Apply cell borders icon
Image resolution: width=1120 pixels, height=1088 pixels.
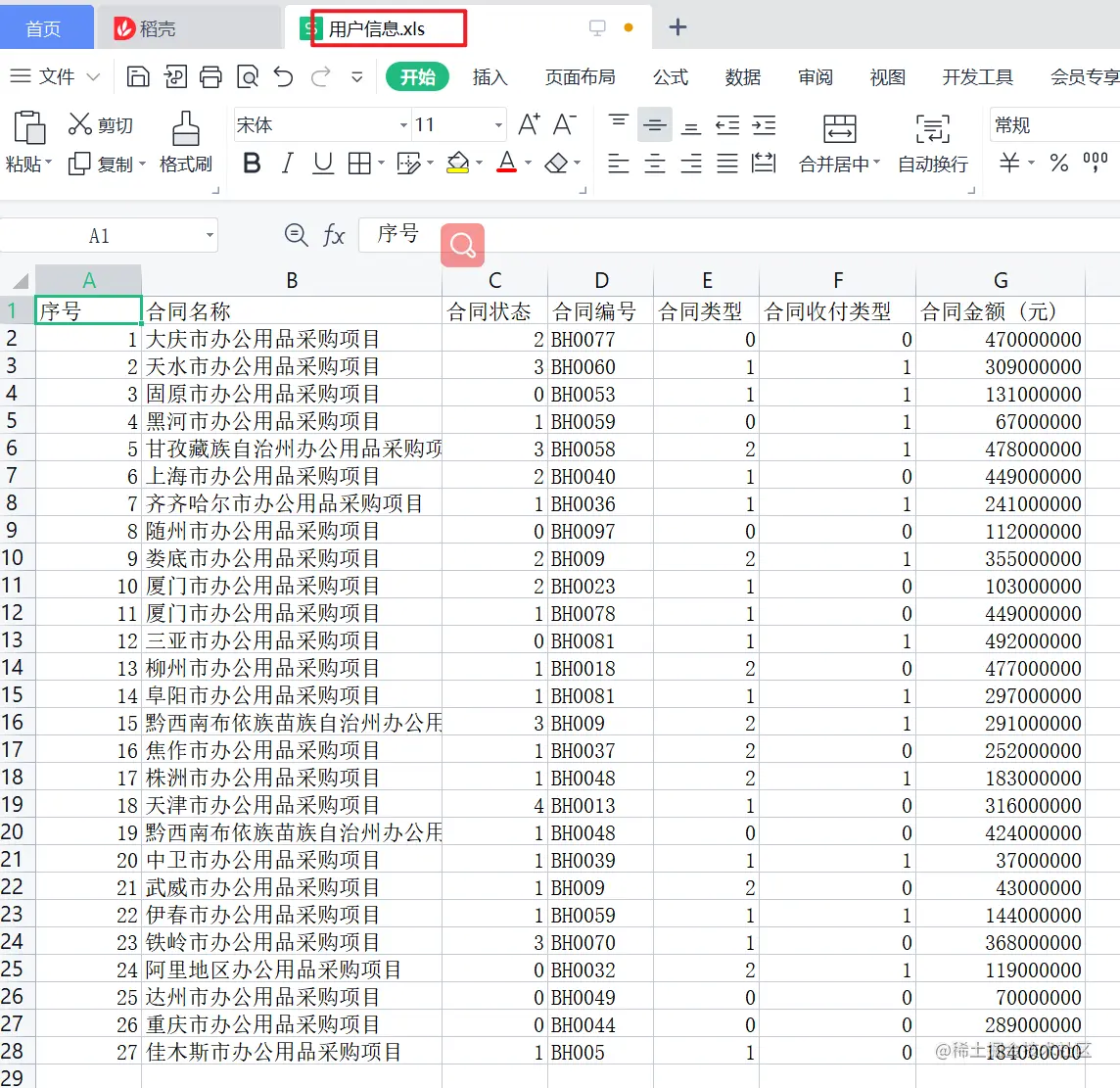[359, 164]
